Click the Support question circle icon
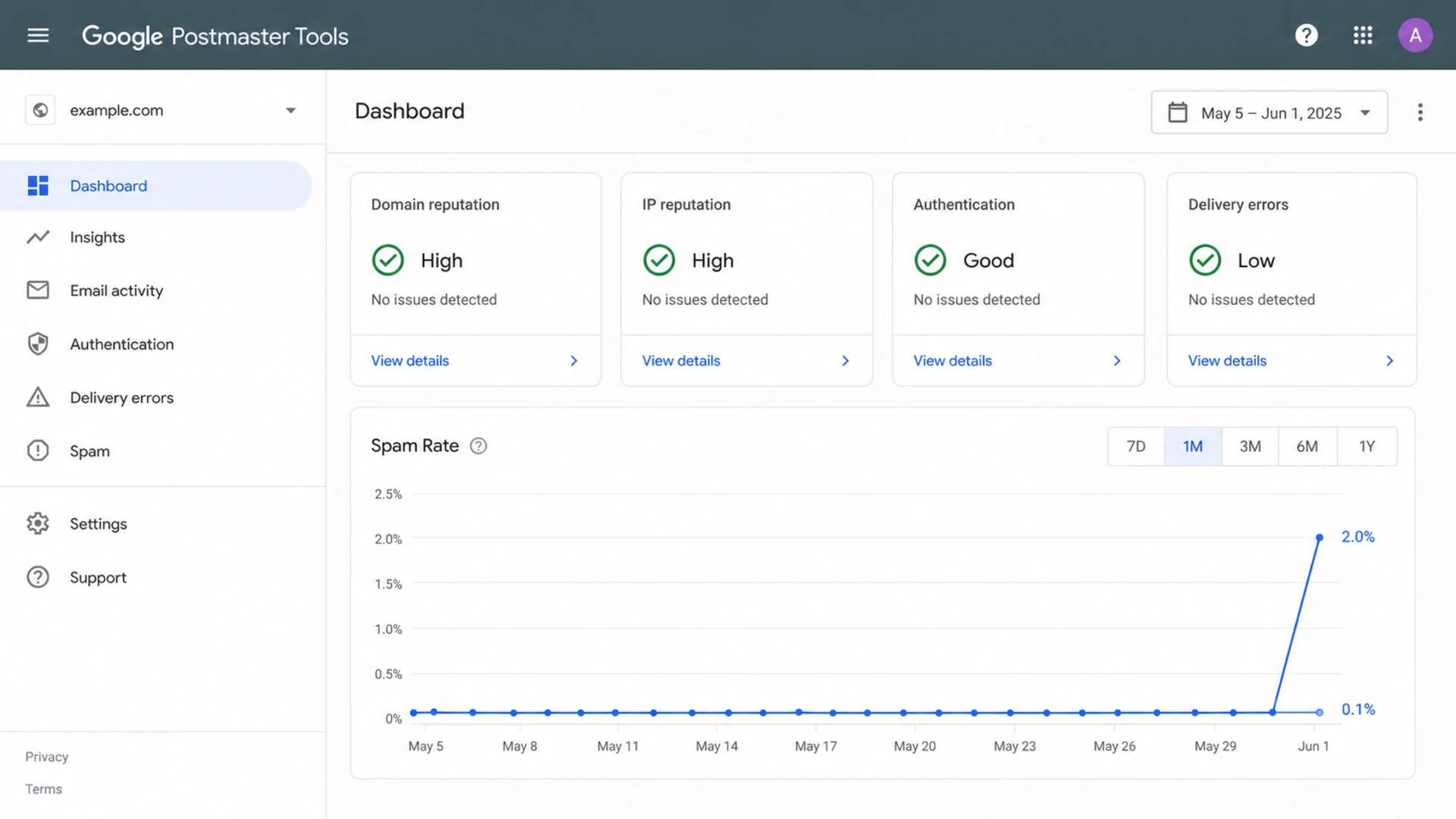The image size is (1456, 819). [38, 578]
